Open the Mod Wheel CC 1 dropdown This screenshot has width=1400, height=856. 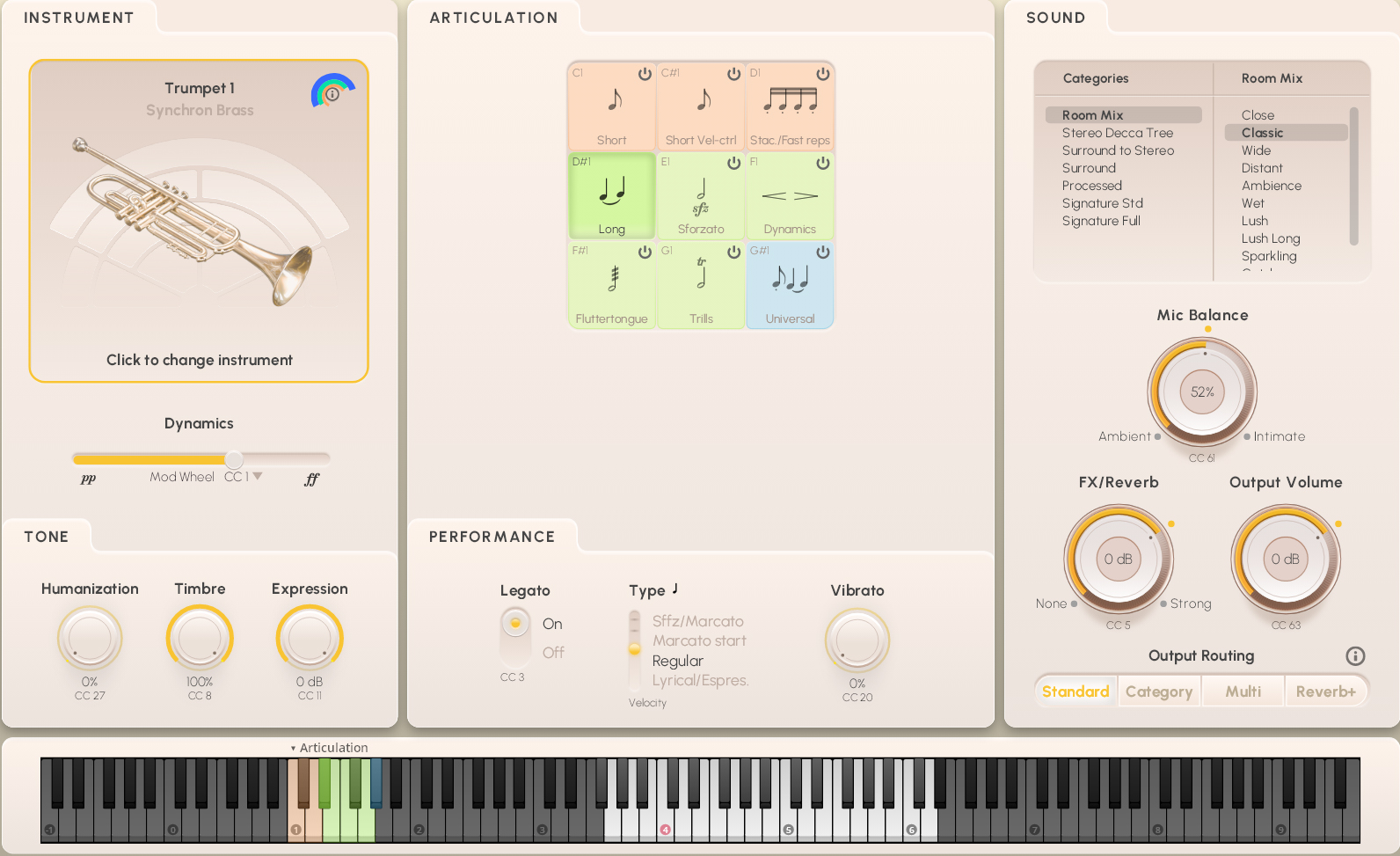[x=258, y=476]
